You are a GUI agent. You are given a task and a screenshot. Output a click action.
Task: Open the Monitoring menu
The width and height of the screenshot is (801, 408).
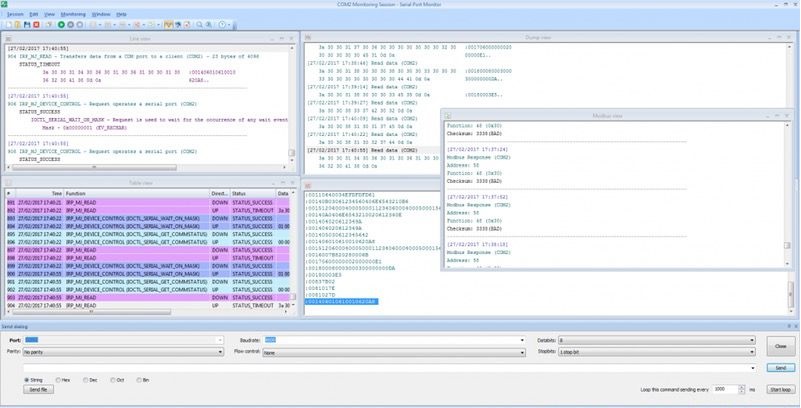tap(73, 14)
